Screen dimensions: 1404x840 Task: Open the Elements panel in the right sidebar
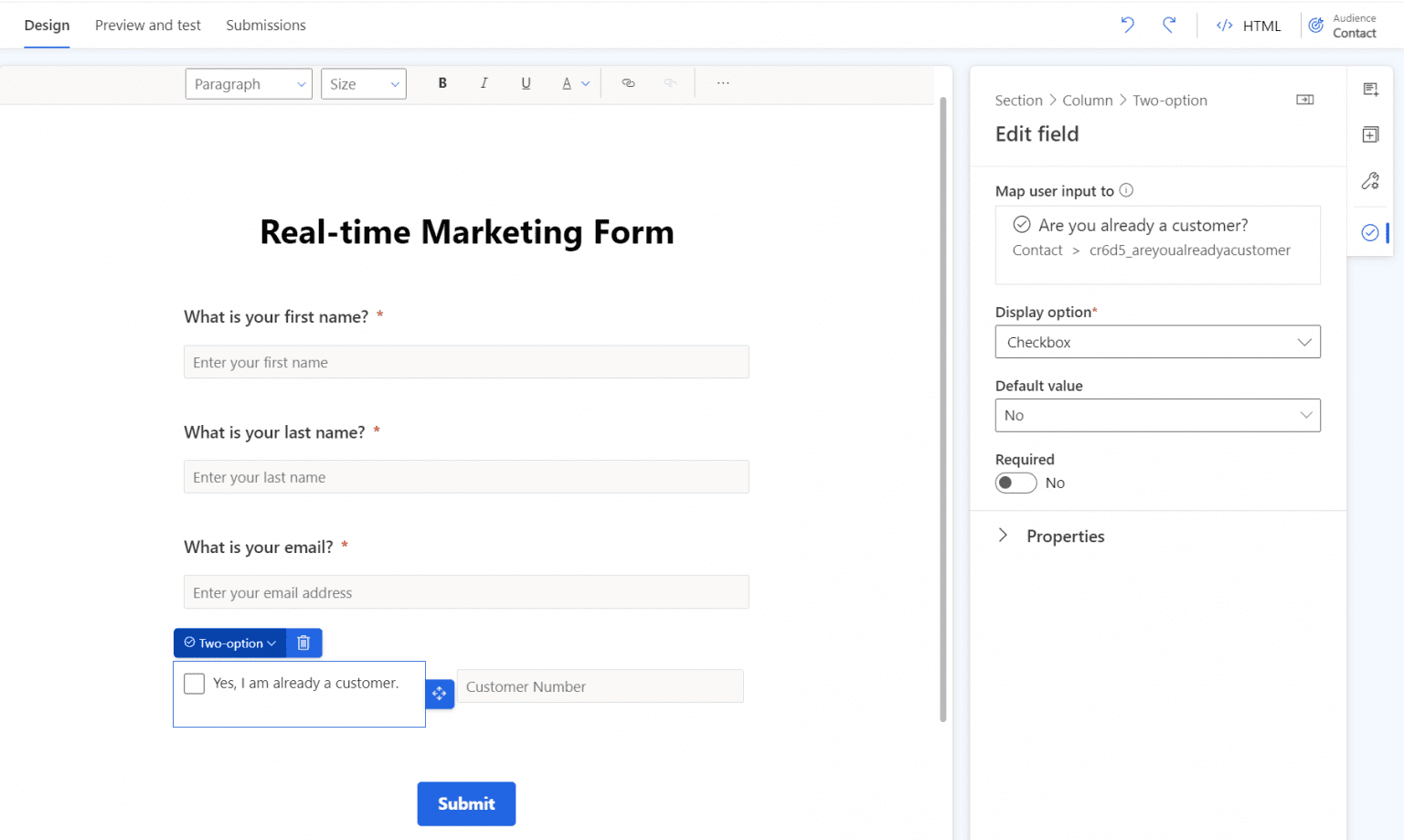(1370, 89)
